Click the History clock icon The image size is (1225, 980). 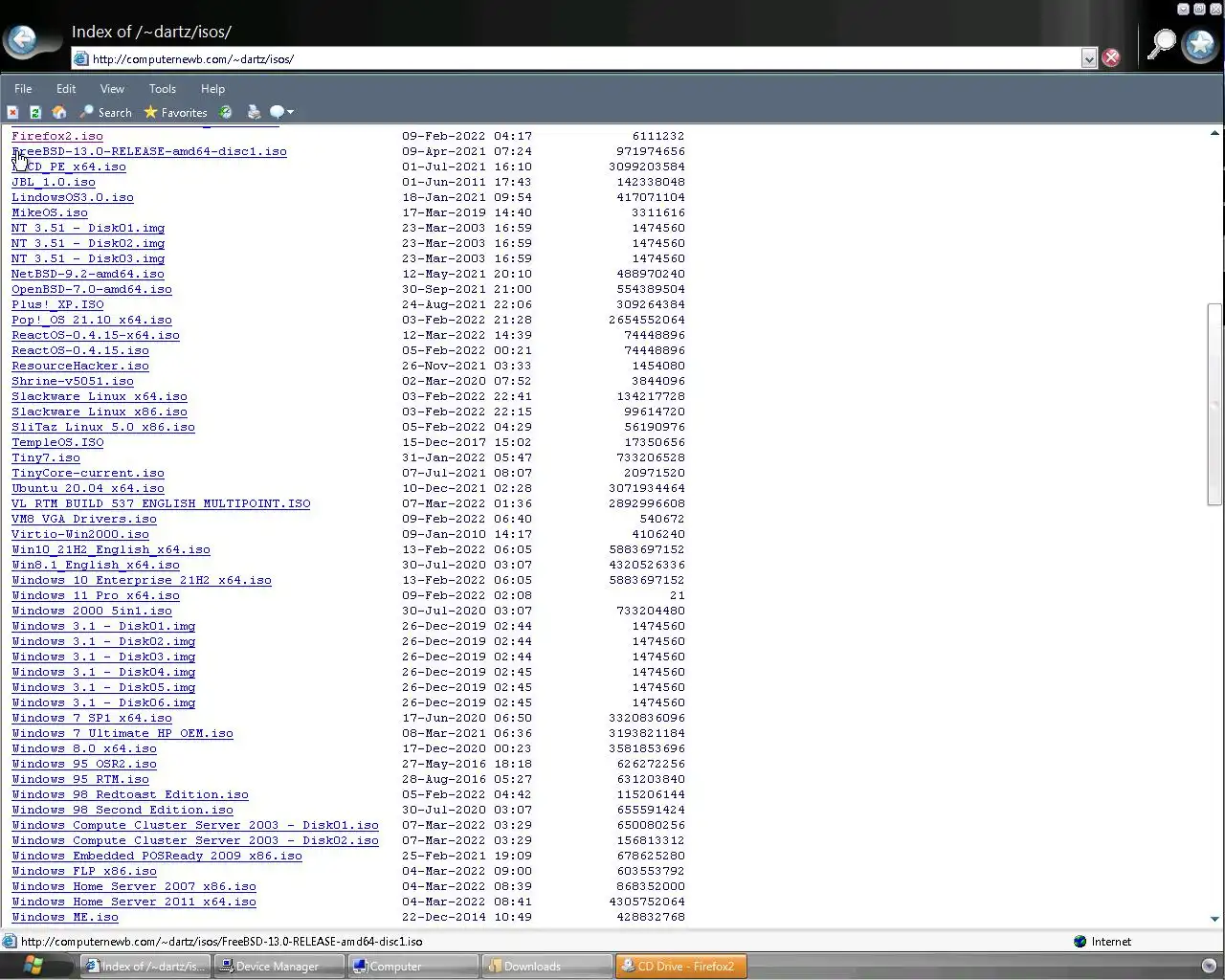coord(226,113)
